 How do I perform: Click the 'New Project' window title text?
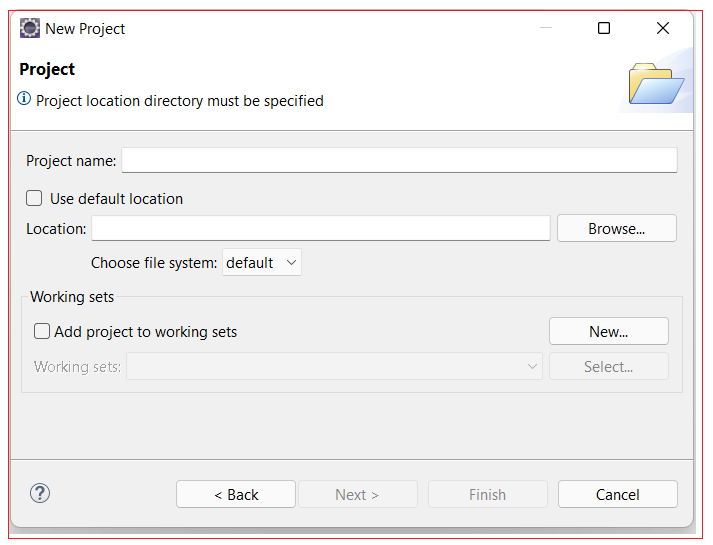[85, 29]
